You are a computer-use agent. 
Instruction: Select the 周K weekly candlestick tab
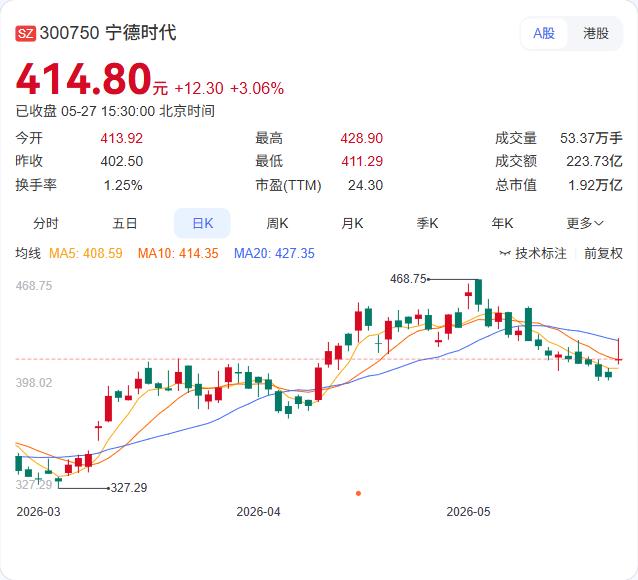click(277, 223)
